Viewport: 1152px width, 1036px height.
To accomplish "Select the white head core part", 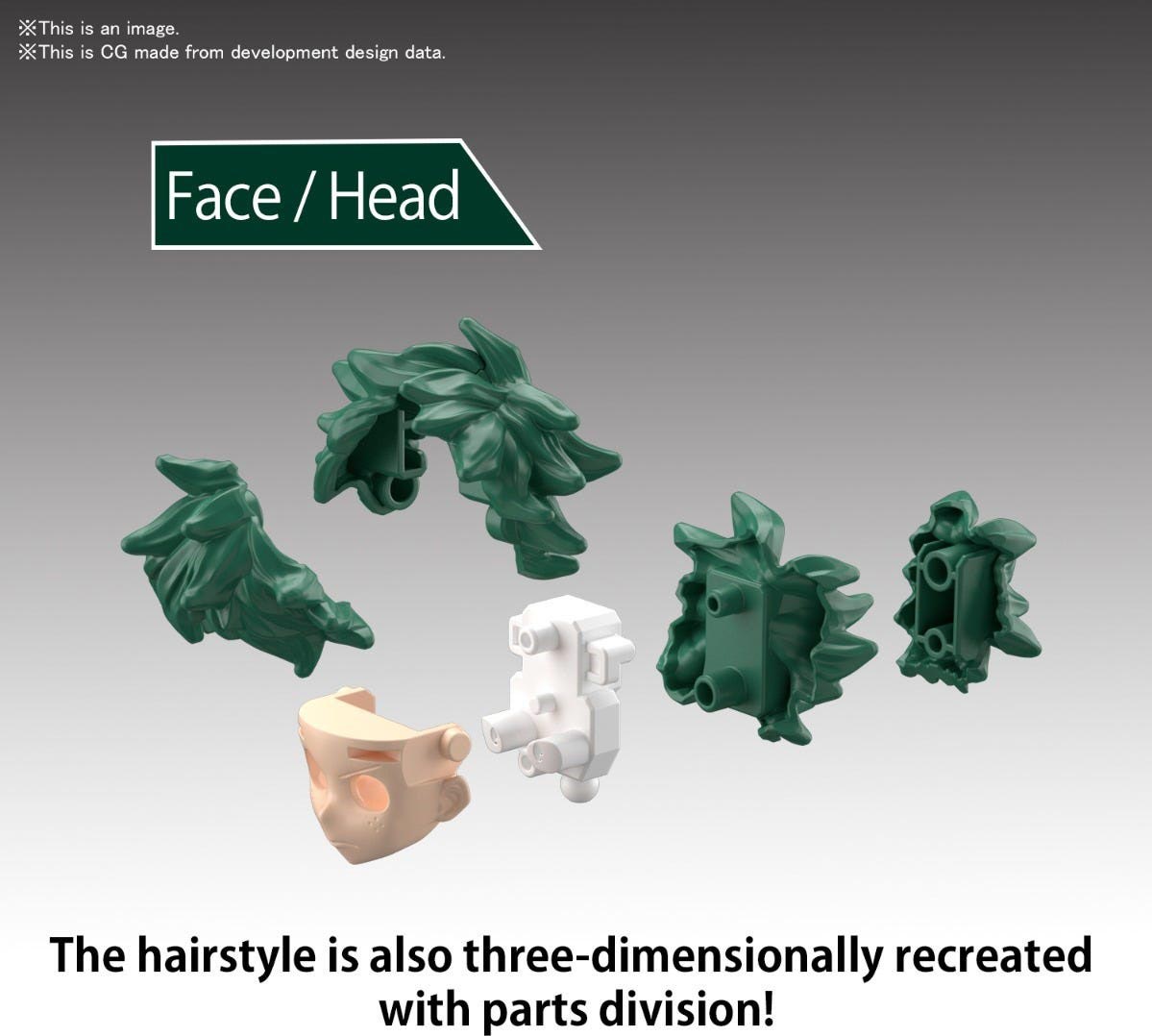I will coord(562,692).
